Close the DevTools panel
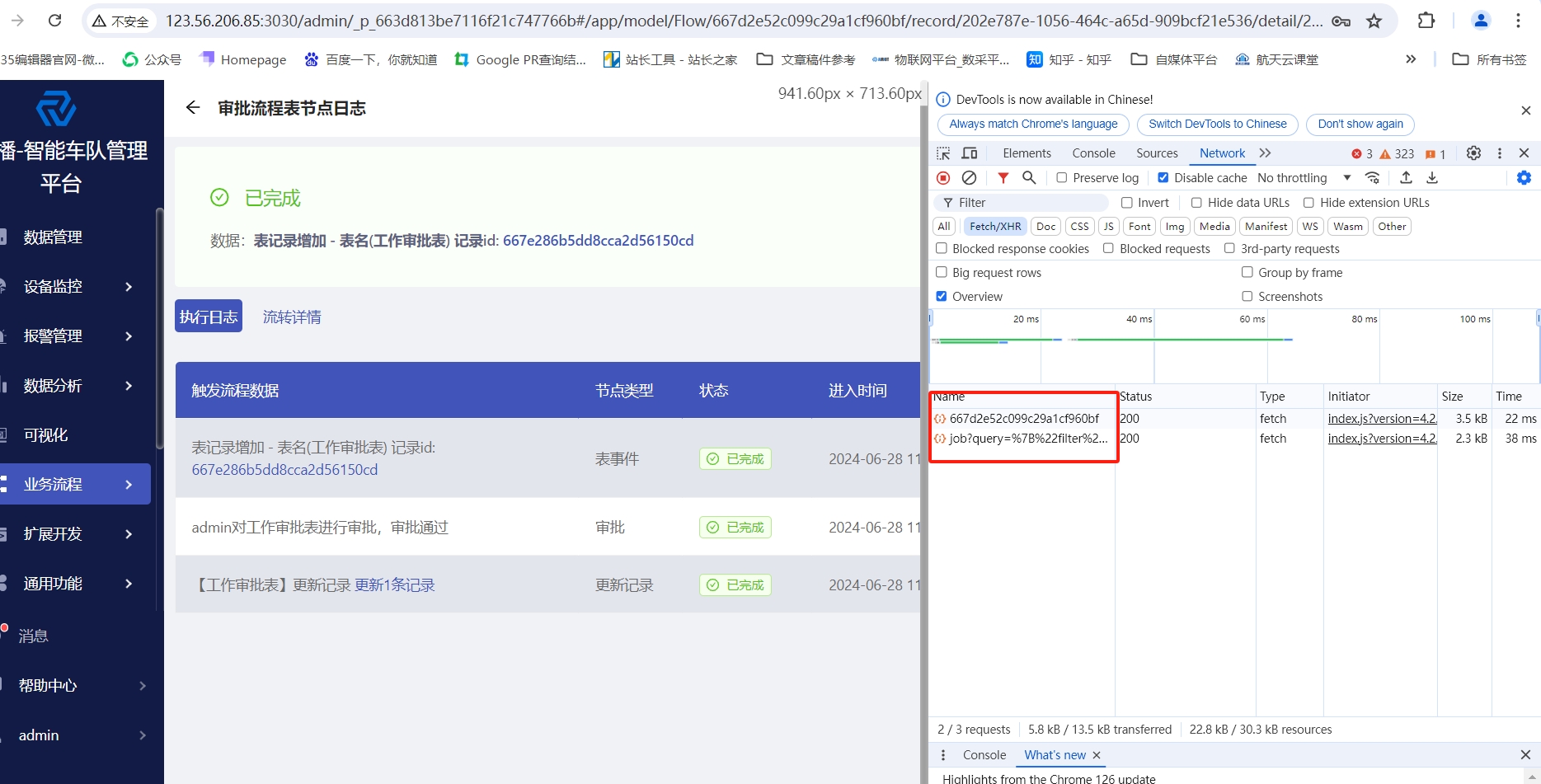 pyautogui.click(x=1524, y=153)
